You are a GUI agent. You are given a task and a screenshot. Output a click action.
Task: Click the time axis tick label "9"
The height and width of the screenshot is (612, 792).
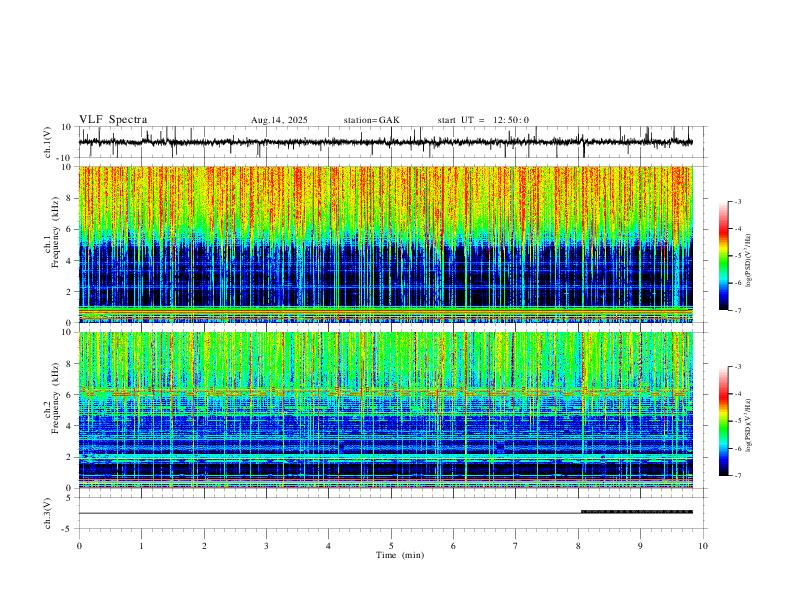640,546
